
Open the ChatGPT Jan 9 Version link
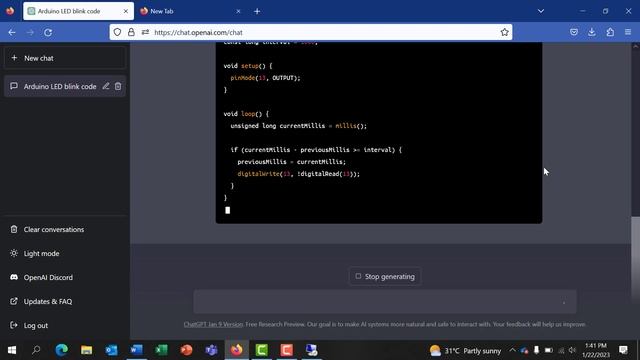coord(213,324)
